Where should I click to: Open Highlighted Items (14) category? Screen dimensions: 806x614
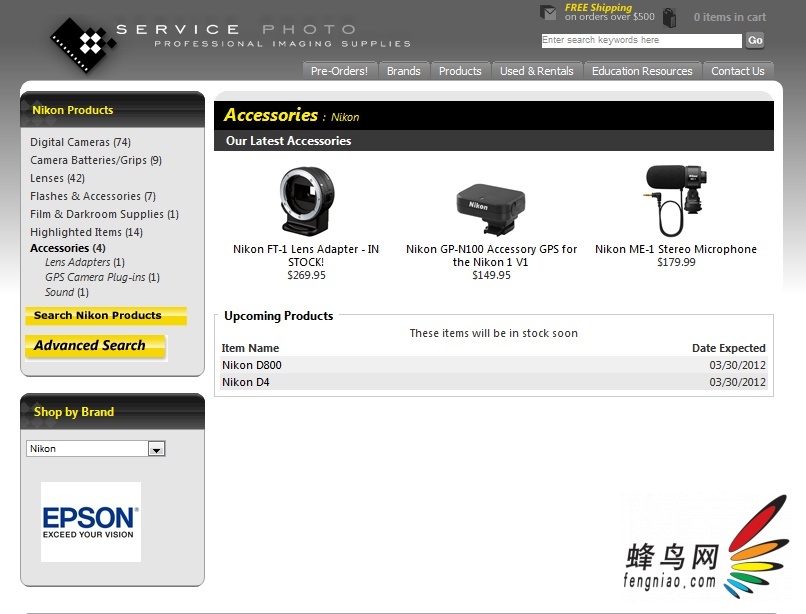(86, 232)
